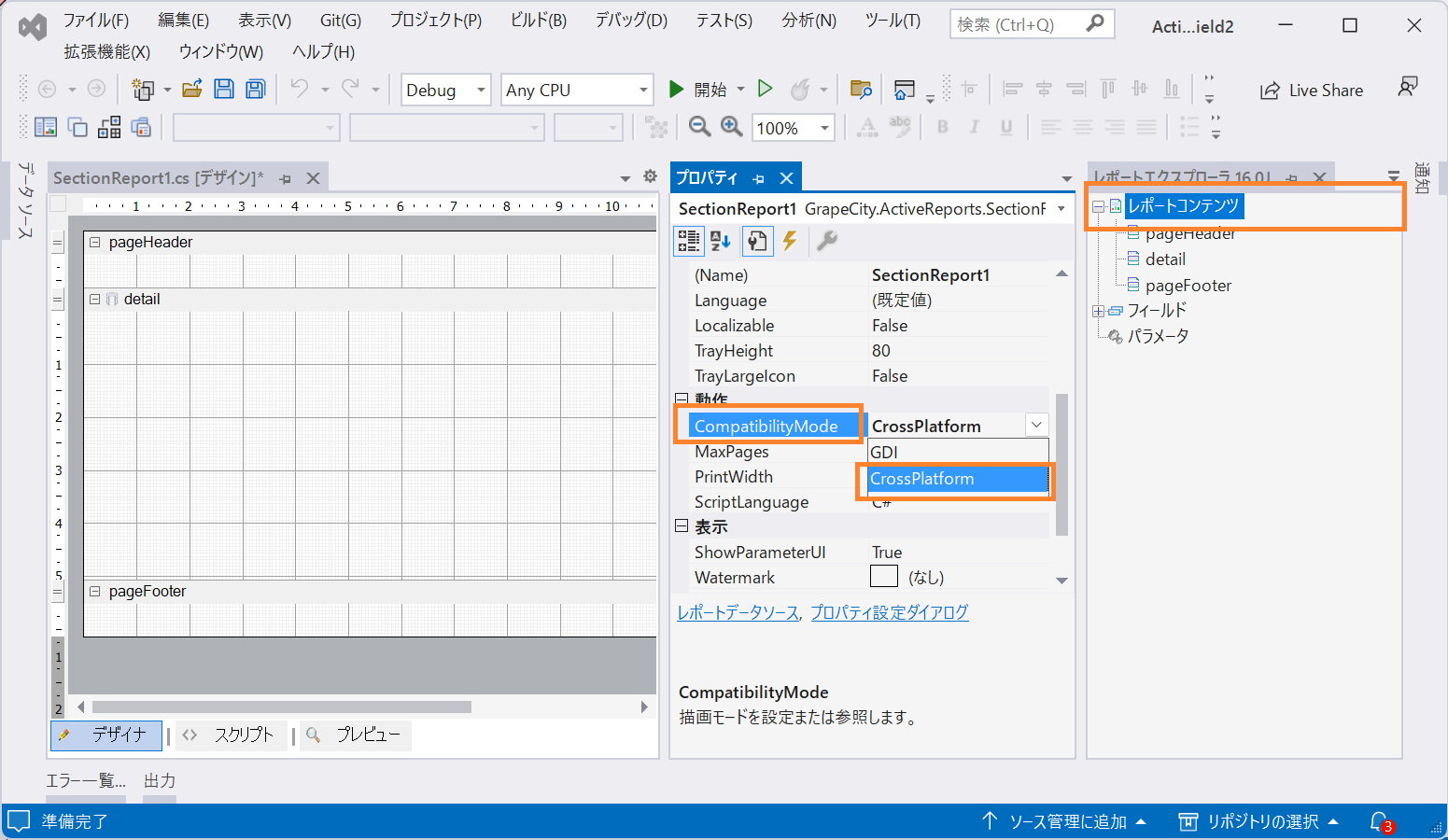Click the Live Share button
Viewport: 1448px width, 840px height.
point(1312,91)
